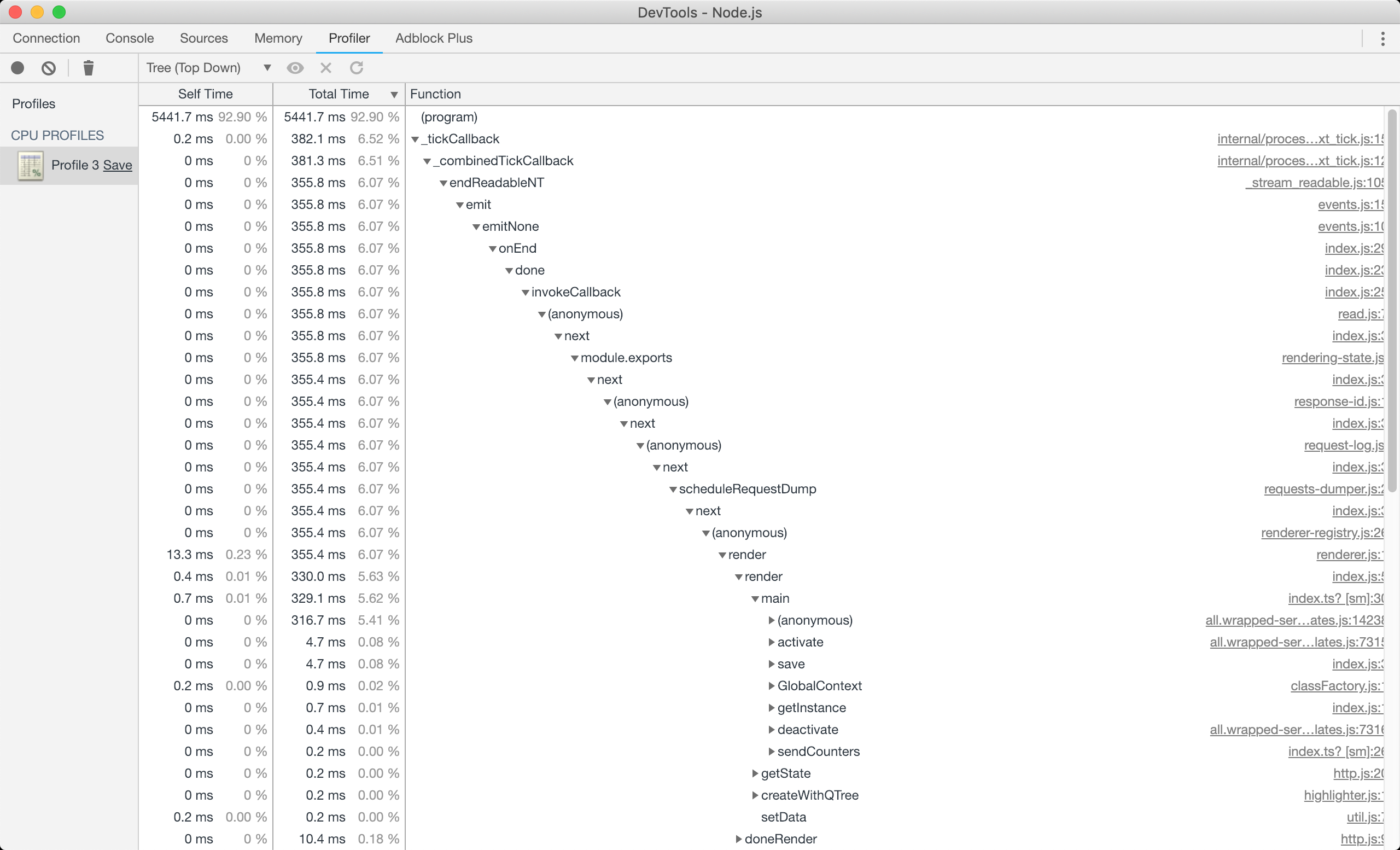Image resolution: width=1400 pixels, height=850 pixels.
Task: Open the Memory tab
Action: coord(278,38)
